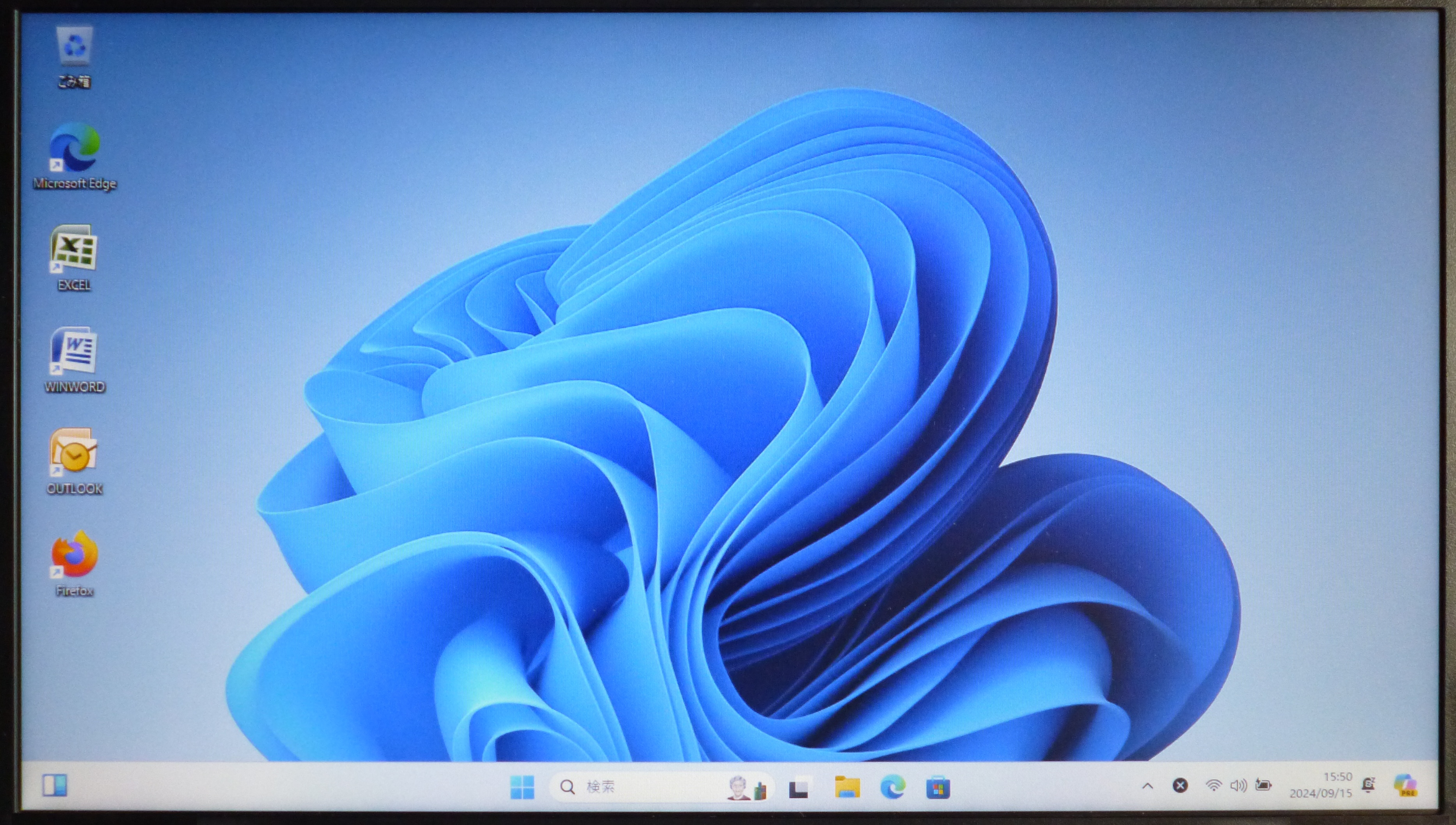Screen dimensions: 1456x825
Task: Click the battery charging icon
Action: pos(1264,785)
